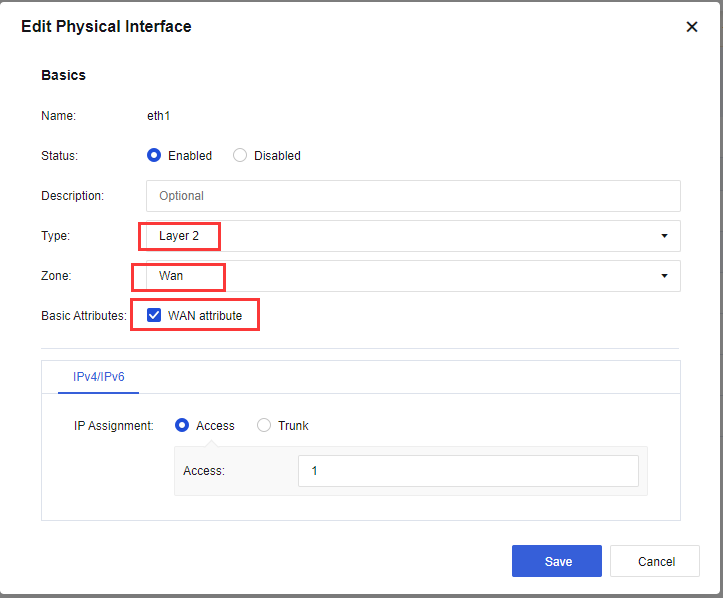This screenshot has width=723, height=598.
Task: Click the Description optional text field
Action: click(x=413, y=196)
